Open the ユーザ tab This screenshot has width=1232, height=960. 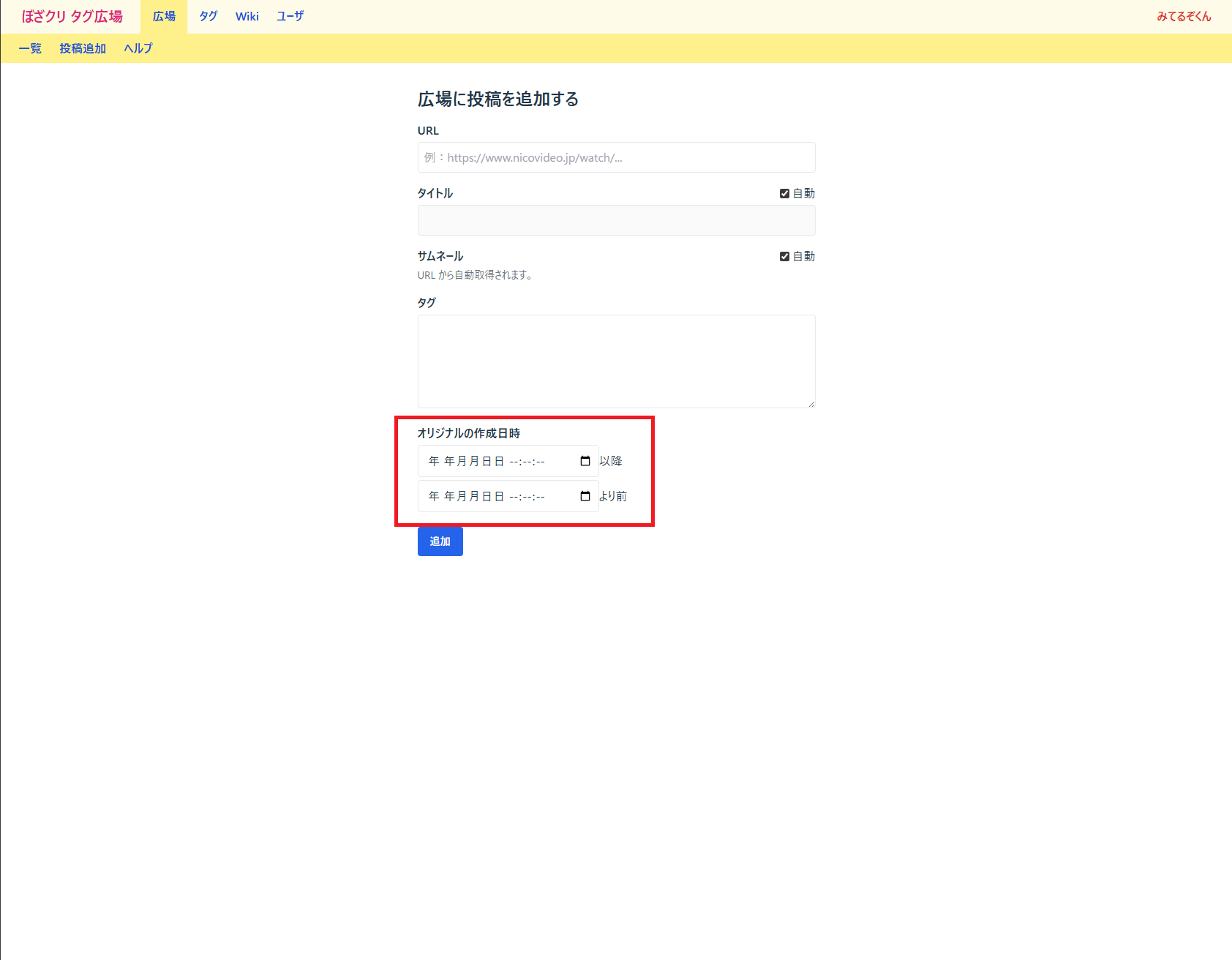[x=290, y=16]
